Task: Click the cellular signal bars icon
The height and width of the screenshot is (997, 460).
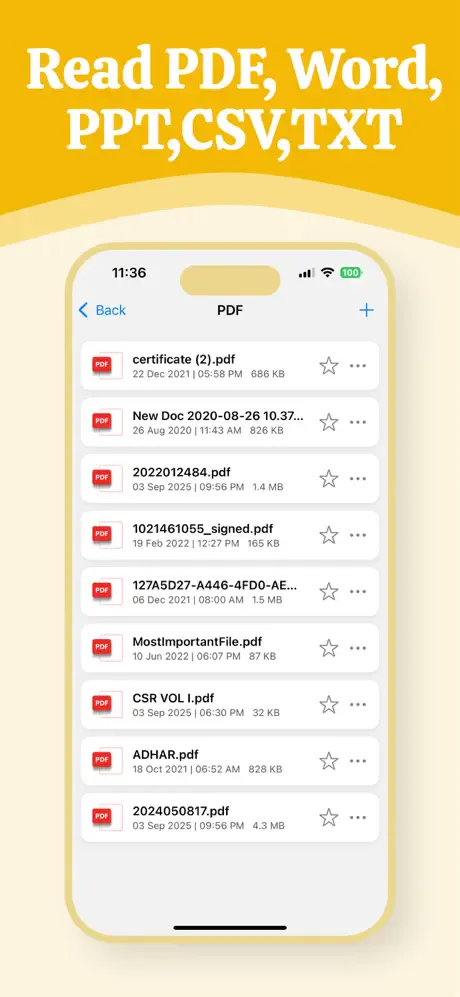Action: 307,273
